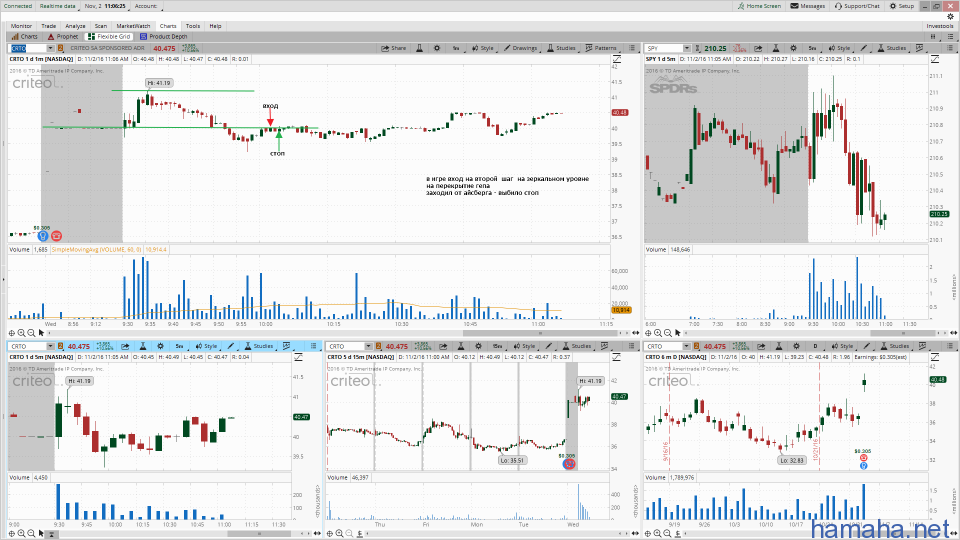The width and height of the screenshot is (960, 540).
Task: Click gear icon above Investools
Action: [950, 17]
